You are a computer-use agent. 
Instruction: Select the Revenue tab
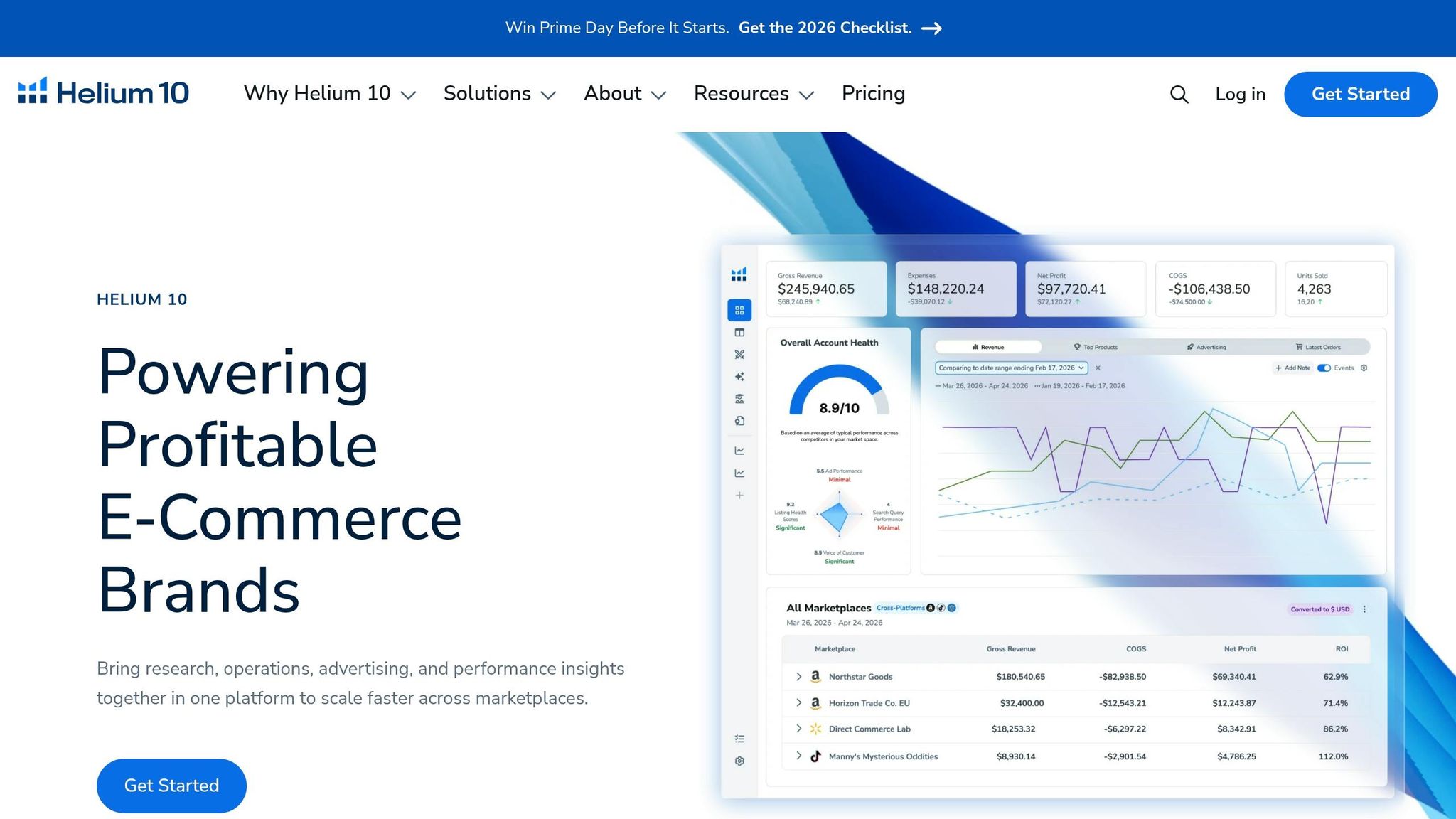pyautogui.click(x=988, y=347)
